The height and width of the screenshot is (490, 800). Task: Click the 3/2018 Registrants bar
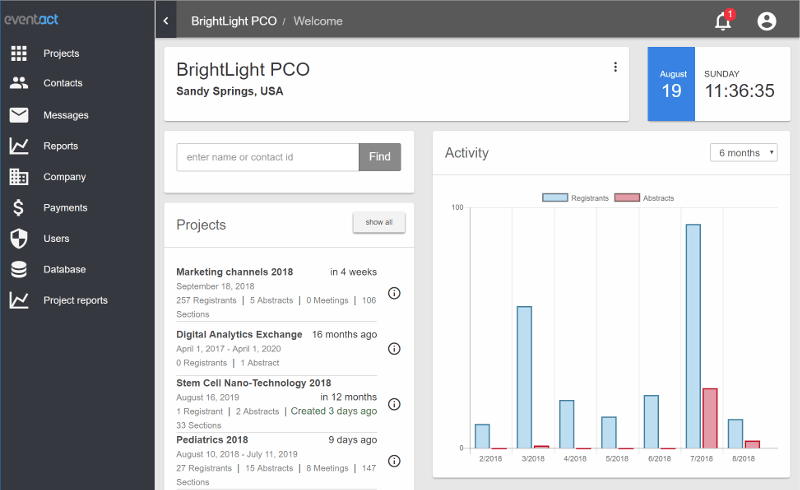coord(524,377)
